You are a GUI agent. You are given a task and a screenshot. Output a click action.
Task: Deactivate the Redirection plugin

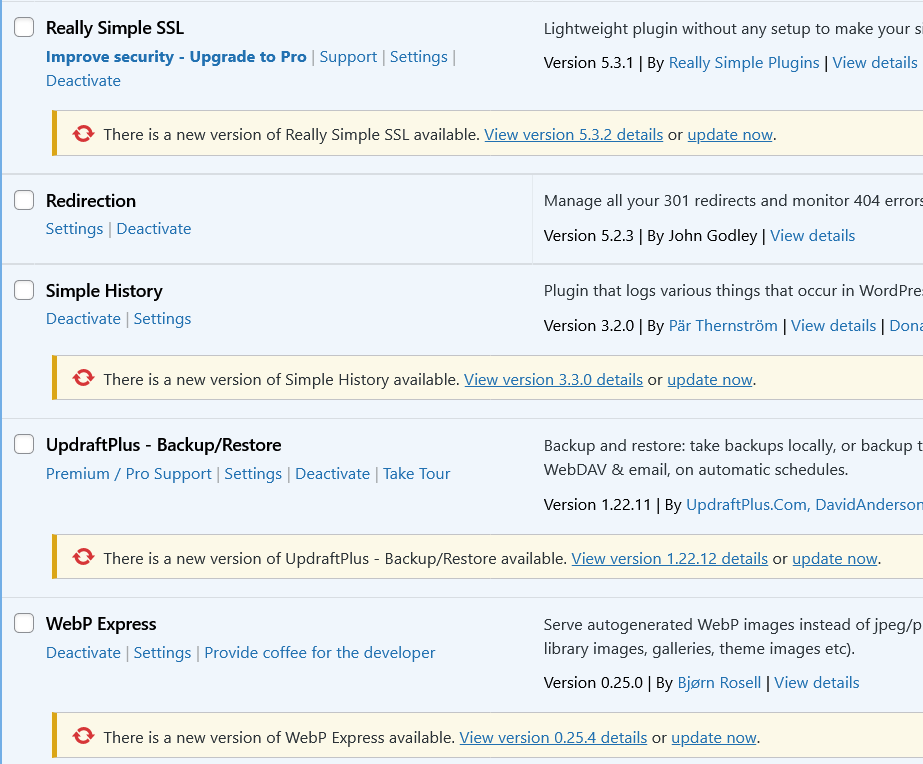[x=154, y=228]
